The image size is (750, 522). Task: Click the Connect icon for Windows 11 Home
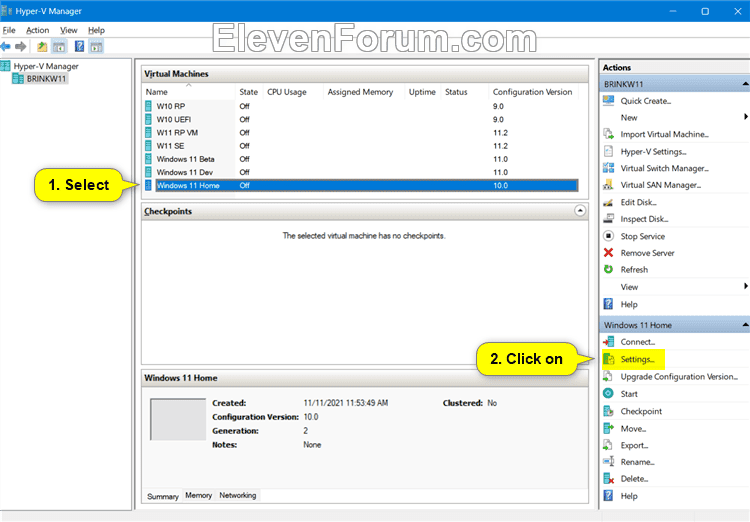pyautogui.click(x=608, y=342)
